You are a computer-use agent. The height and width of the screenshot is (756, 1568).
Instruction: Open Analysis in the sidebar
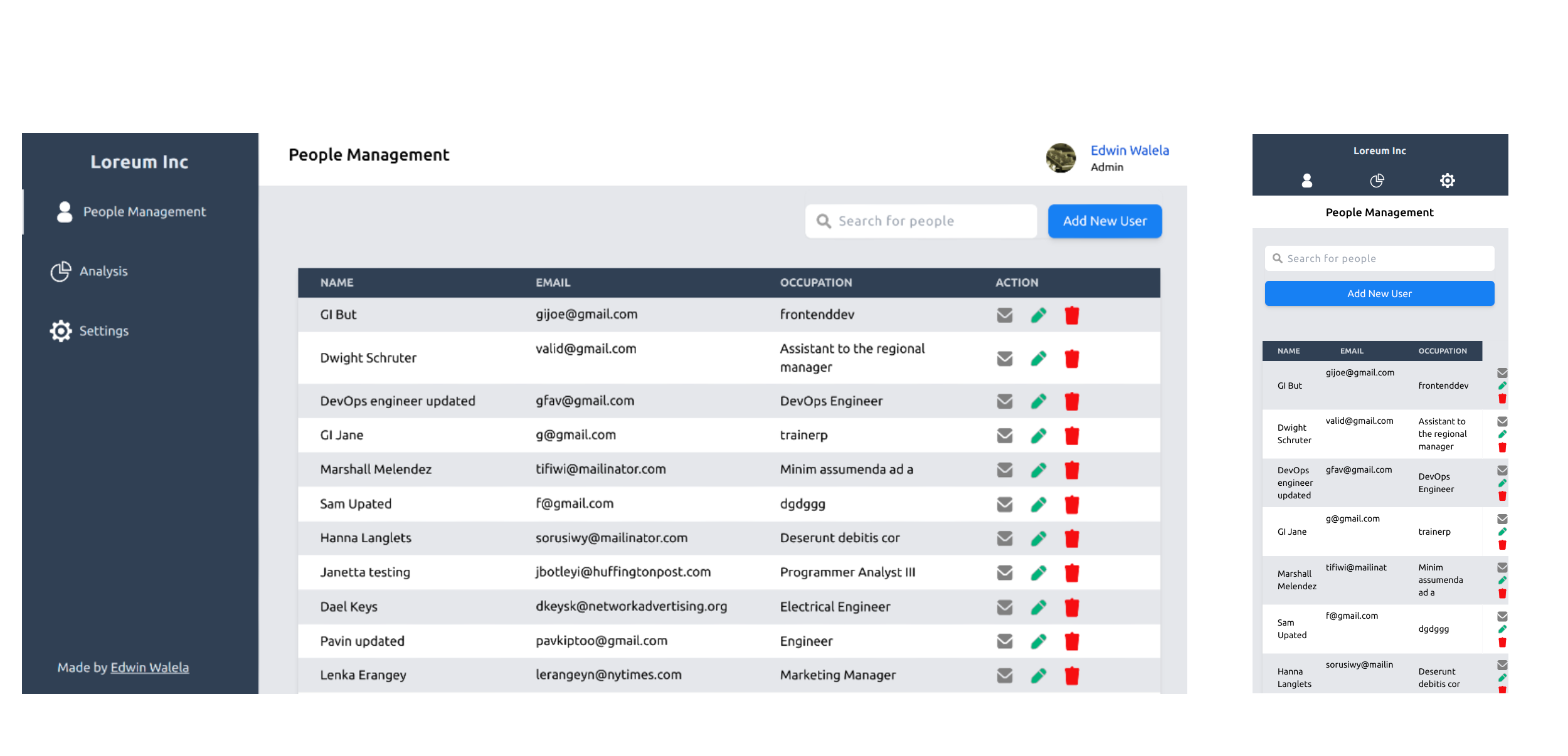tap(103, 271)
